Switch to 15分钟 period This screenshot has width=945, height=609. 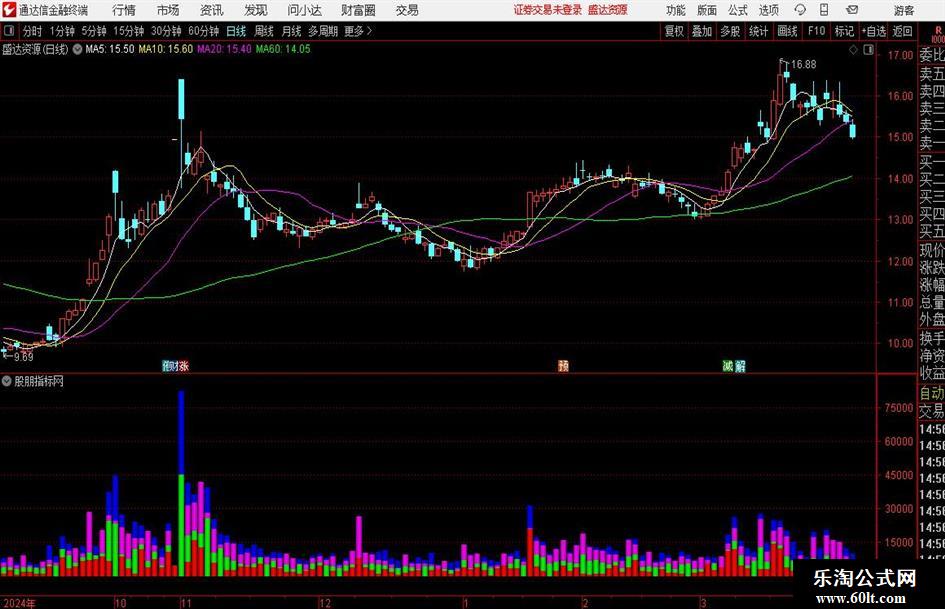[128, 31]
